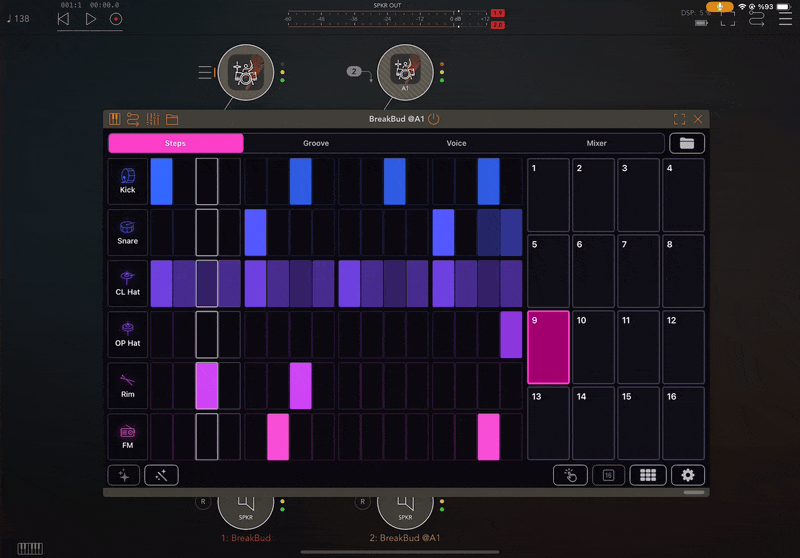Click the MIDI channel 2 badge
Viewport: 800px width, 558px height.
354,71
